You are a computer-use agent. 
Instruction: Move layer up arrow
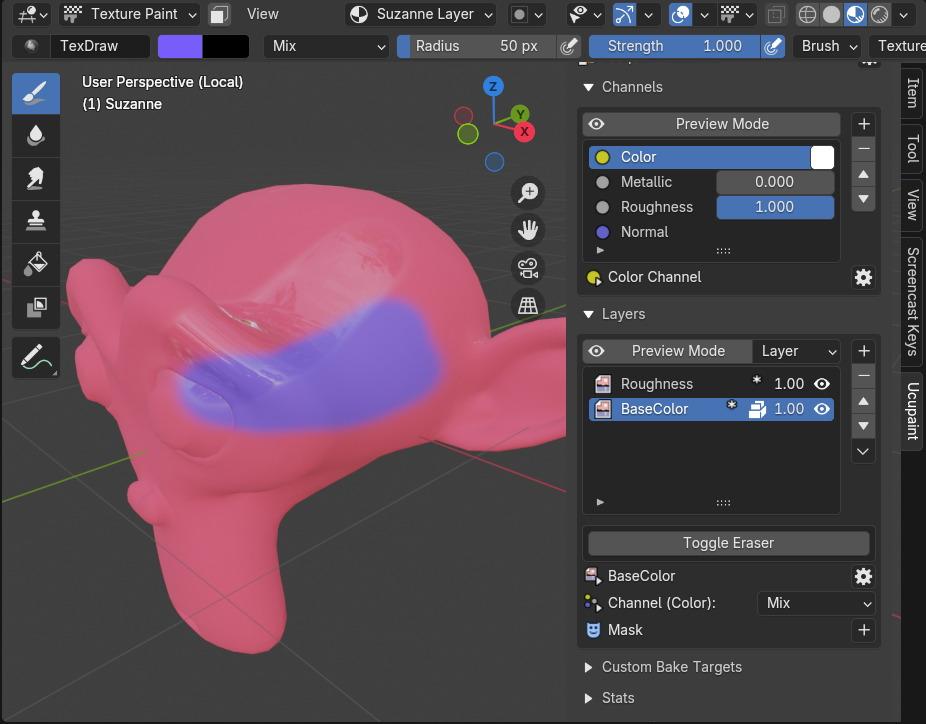(863, 401)
